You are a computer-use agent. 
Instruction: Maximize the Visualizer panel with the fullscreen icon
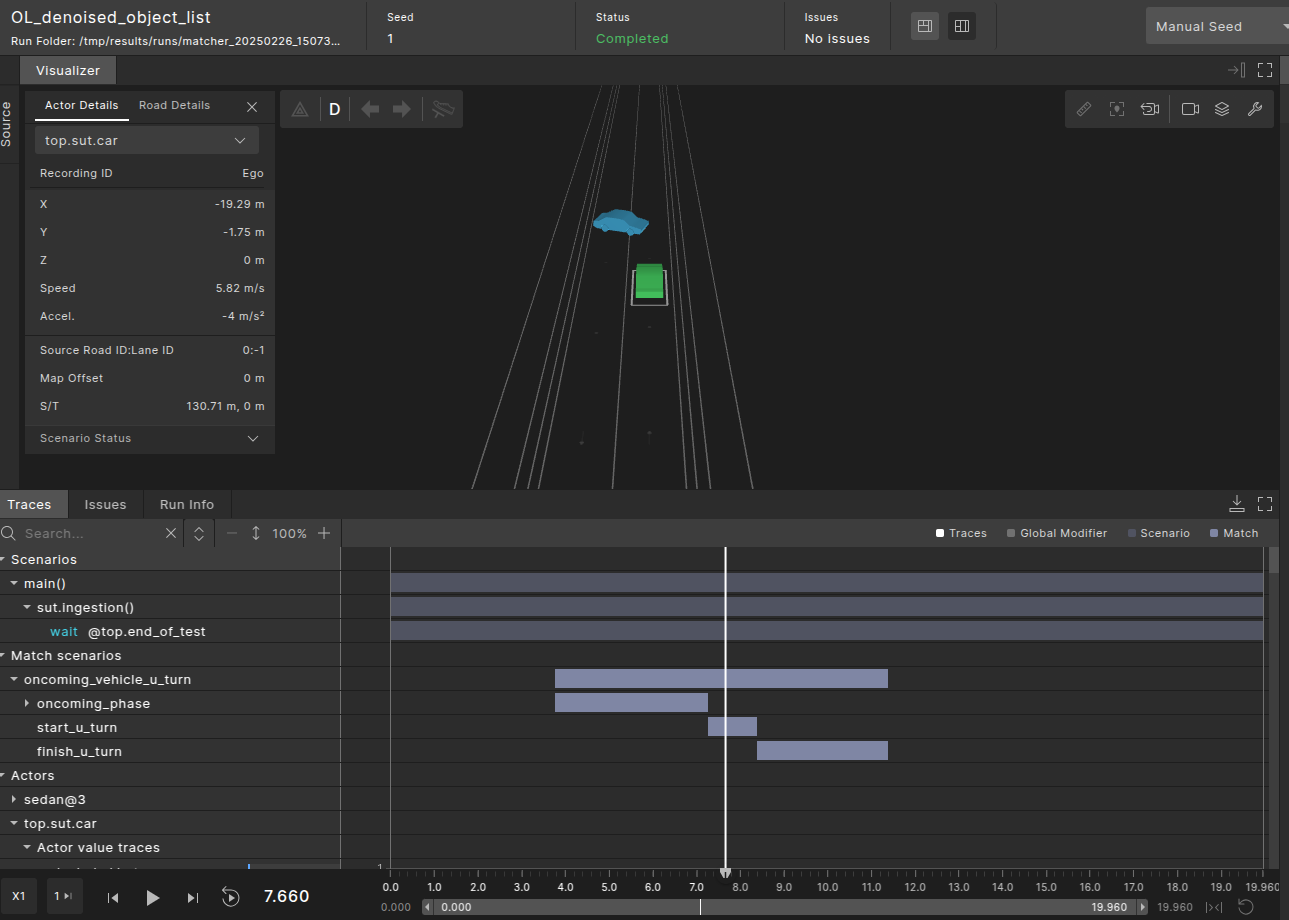coord(1265,70)
